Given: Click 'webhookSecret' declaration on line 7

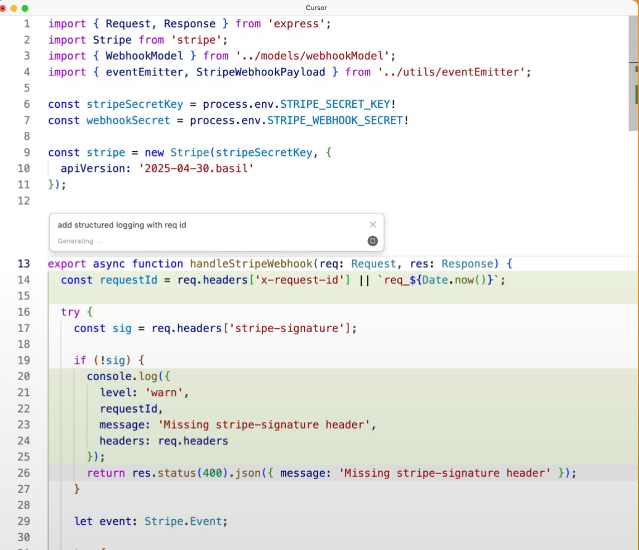Looking at the screenshot, I should click(x=128, y=121).
